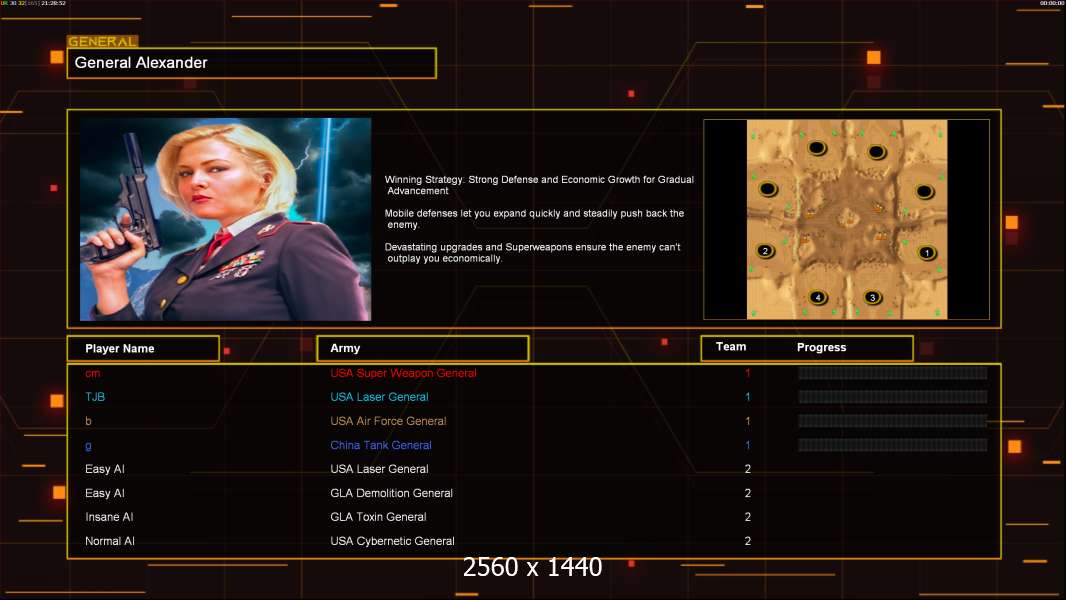Click China Tank General army text
Viewport: 1066px width, 600px height.
click(x=381, y=445)
